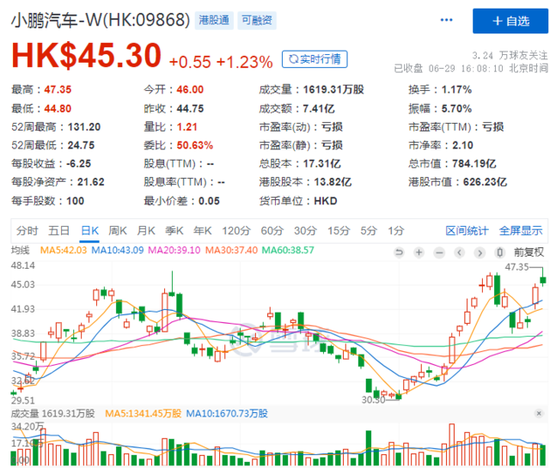550x468 pixels.
Task: Click the stock title 小鹏汽车-W(HK:09868)
Action: (101, 20)
